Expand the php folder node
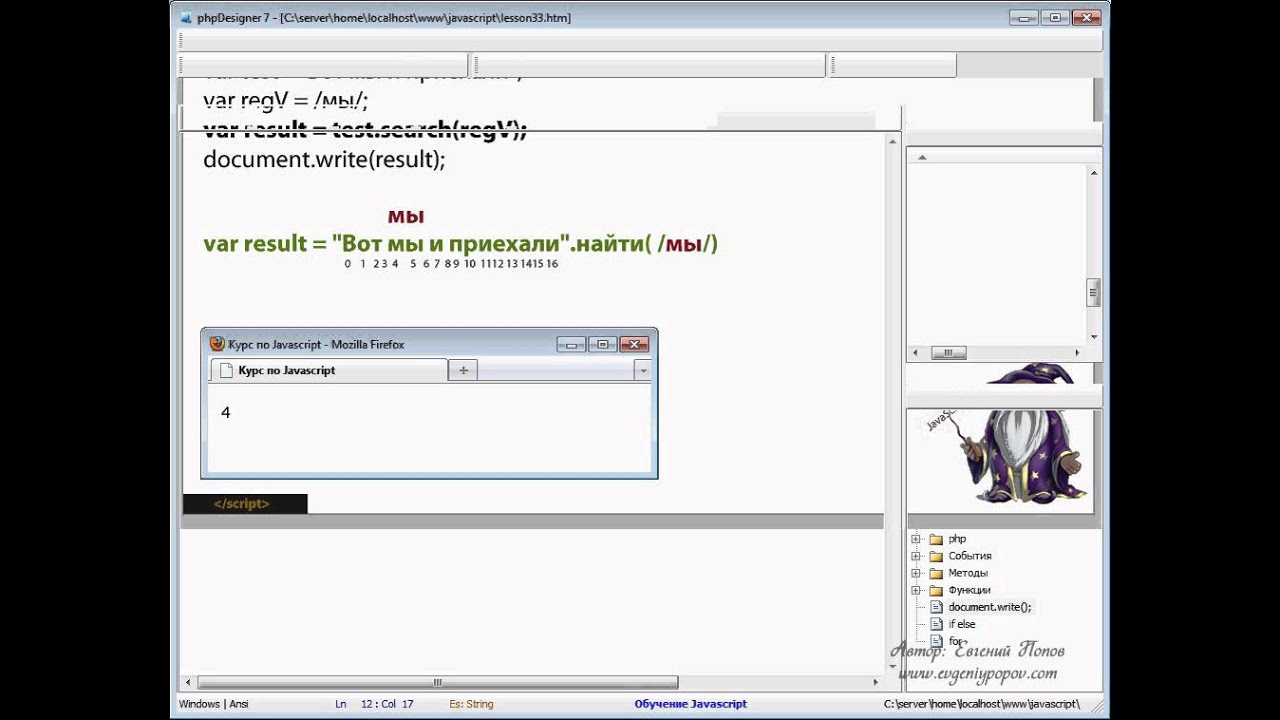This screenshot has height=720, width=1280. coord(915,539)
